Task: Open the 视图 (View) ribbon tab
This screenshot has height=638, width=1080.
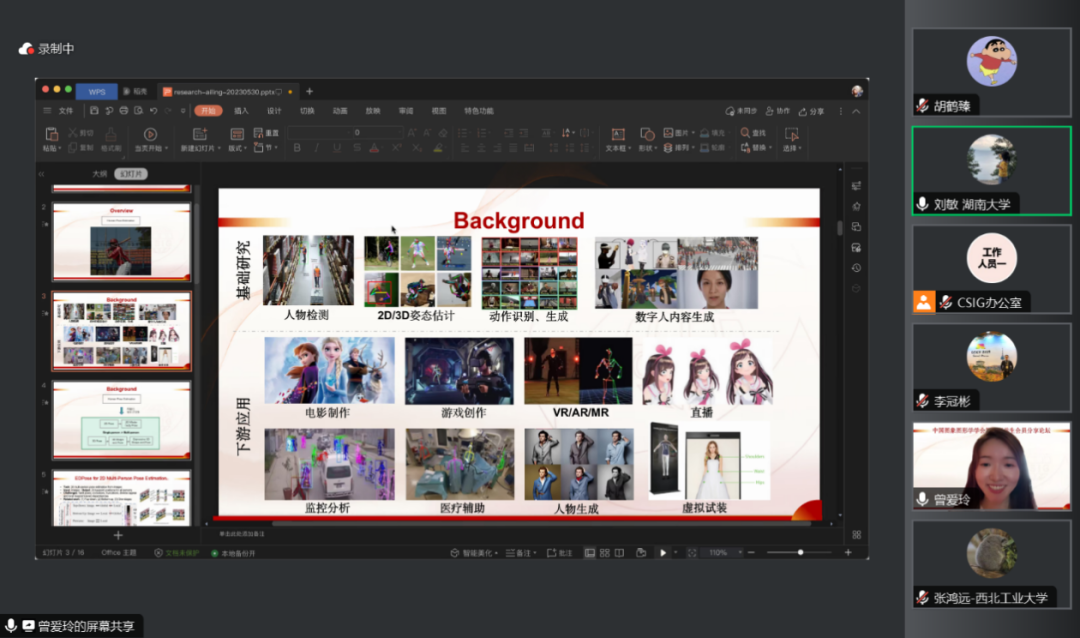Action: click(439, 111)
